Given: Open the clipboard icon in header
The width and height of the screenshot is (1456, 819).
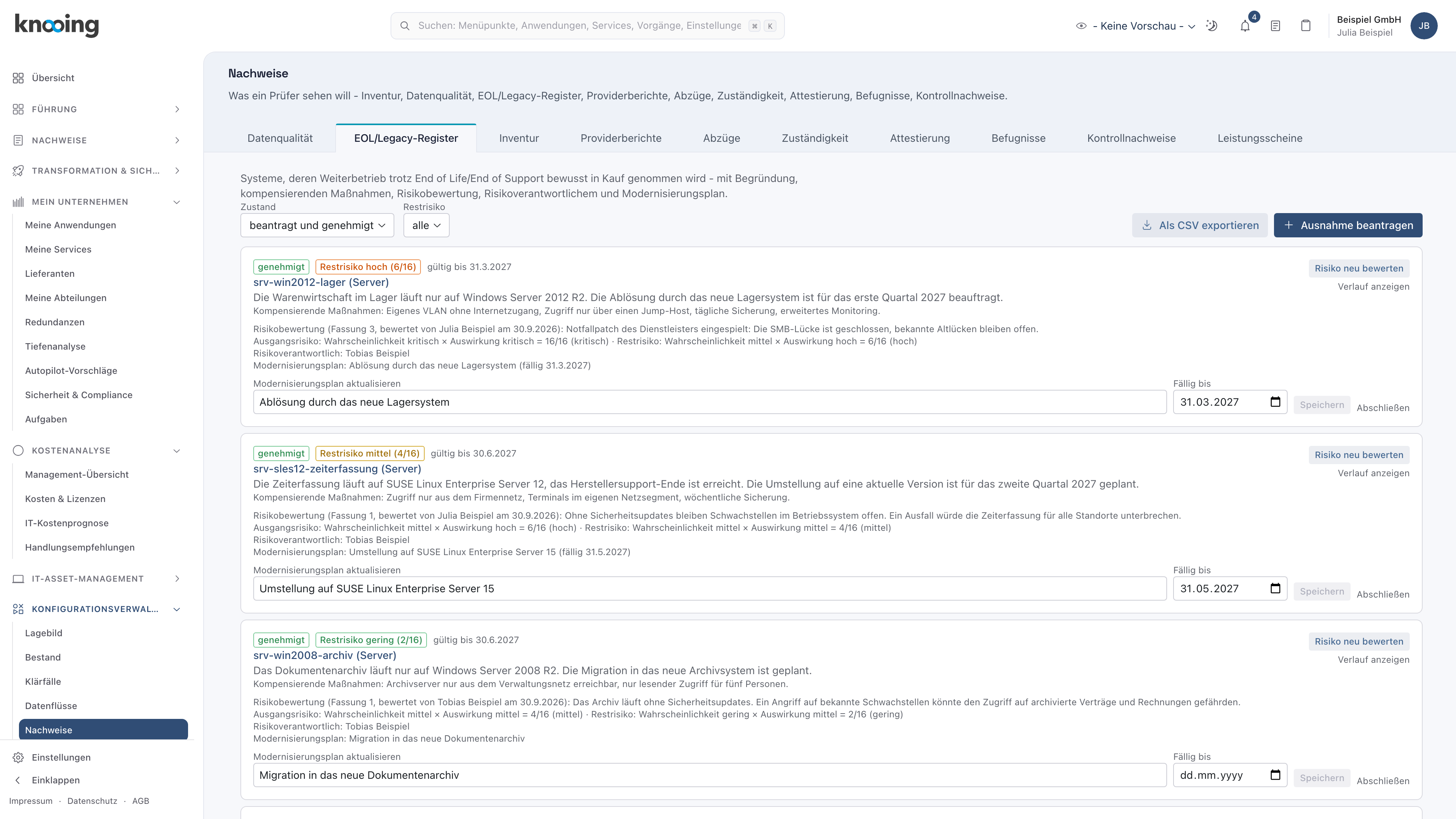Looking at the screenshot, I should point(1305,25).
